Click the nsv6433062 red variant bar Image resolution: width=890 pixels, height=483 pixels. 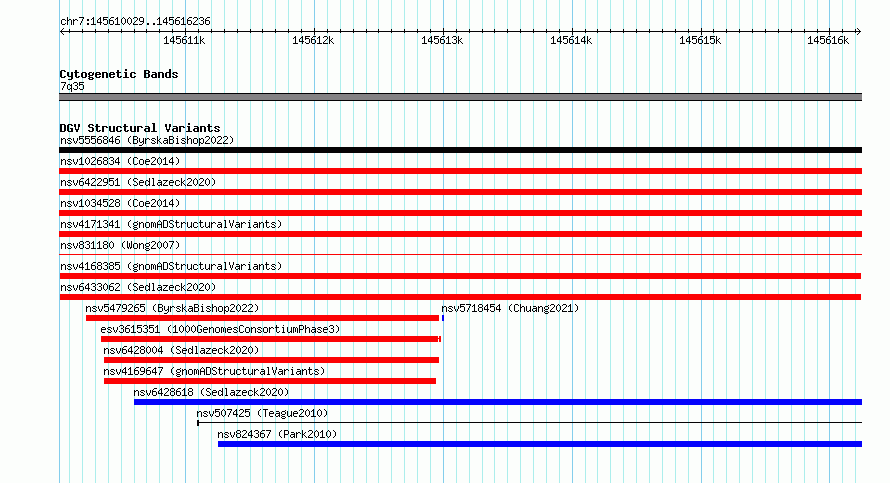pyautogui.click(x=460, y=297)
